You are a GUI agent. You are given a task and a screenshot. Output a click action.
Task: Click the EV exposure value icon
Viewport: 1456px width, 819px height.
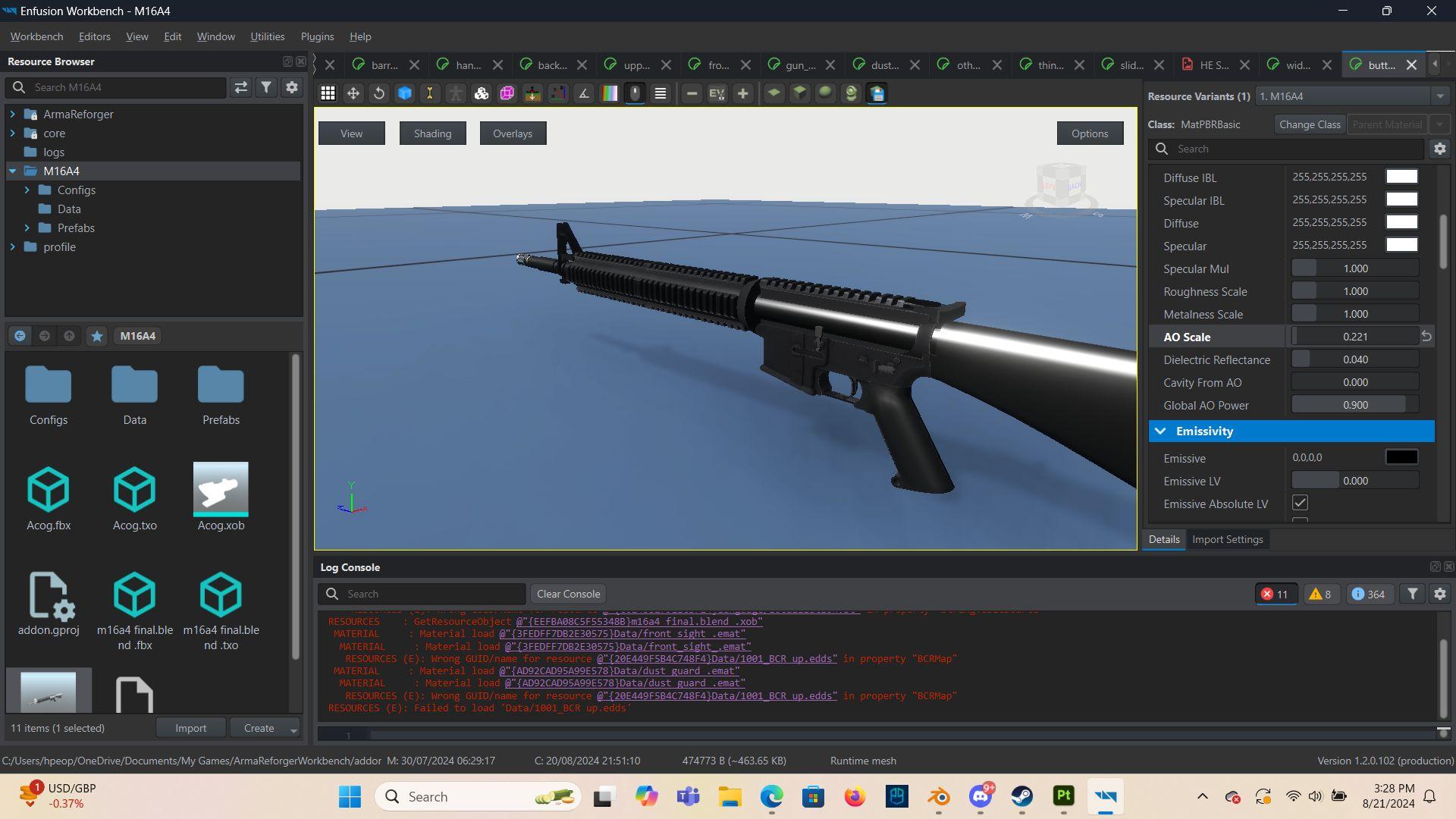tap(717, 93)
